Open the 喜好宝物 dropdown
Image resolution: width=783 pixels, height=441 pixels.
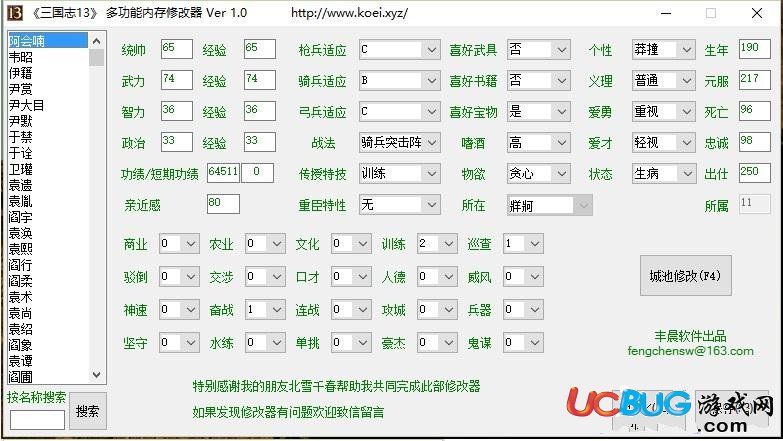(538, 111)
